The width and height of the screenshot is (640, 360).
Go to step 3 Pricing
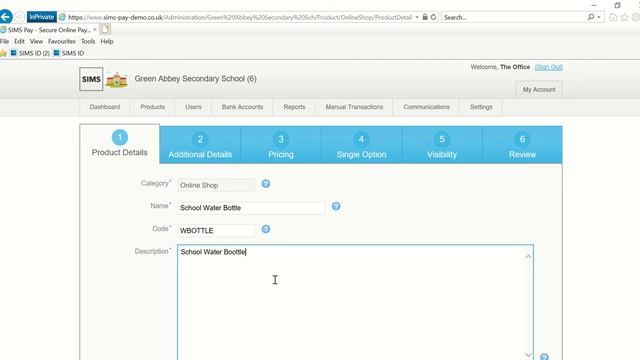click(281, 145)
